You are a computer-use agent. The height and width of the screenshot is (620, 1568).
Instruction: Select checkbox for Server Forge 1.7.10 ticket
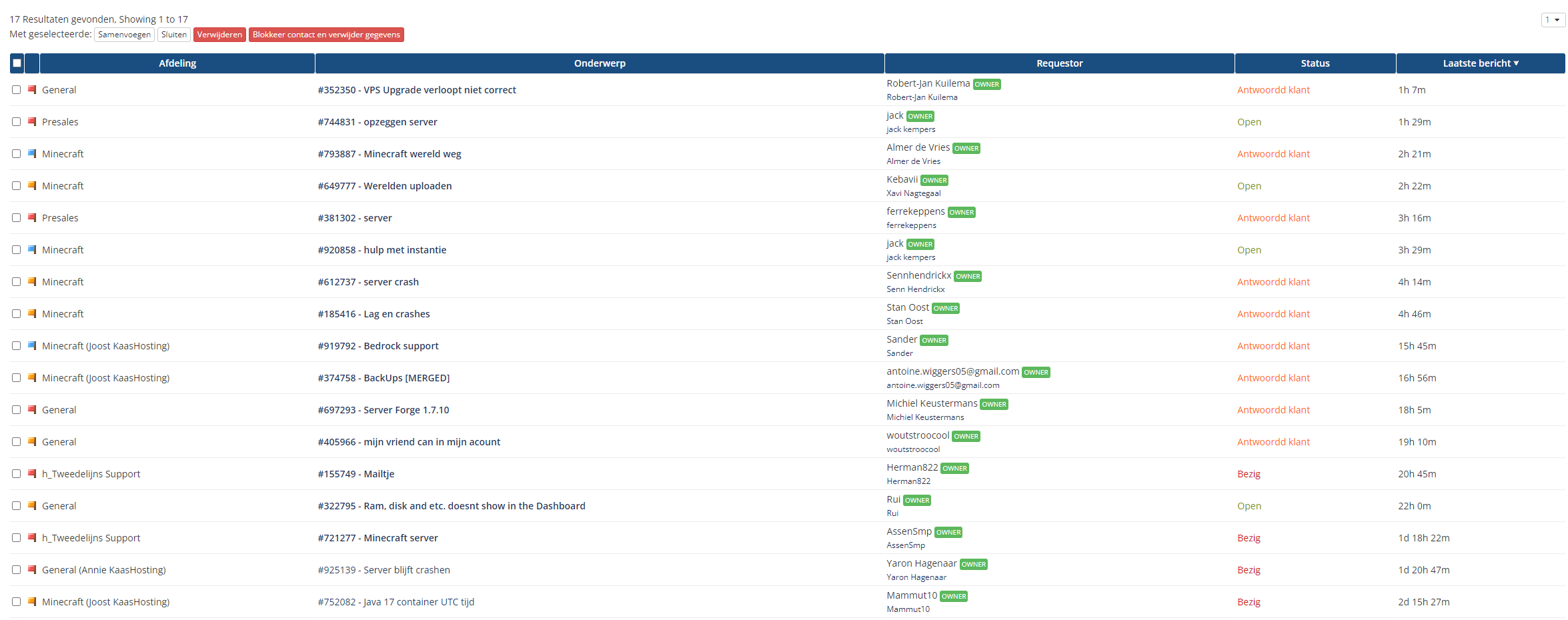pos(17,409)
